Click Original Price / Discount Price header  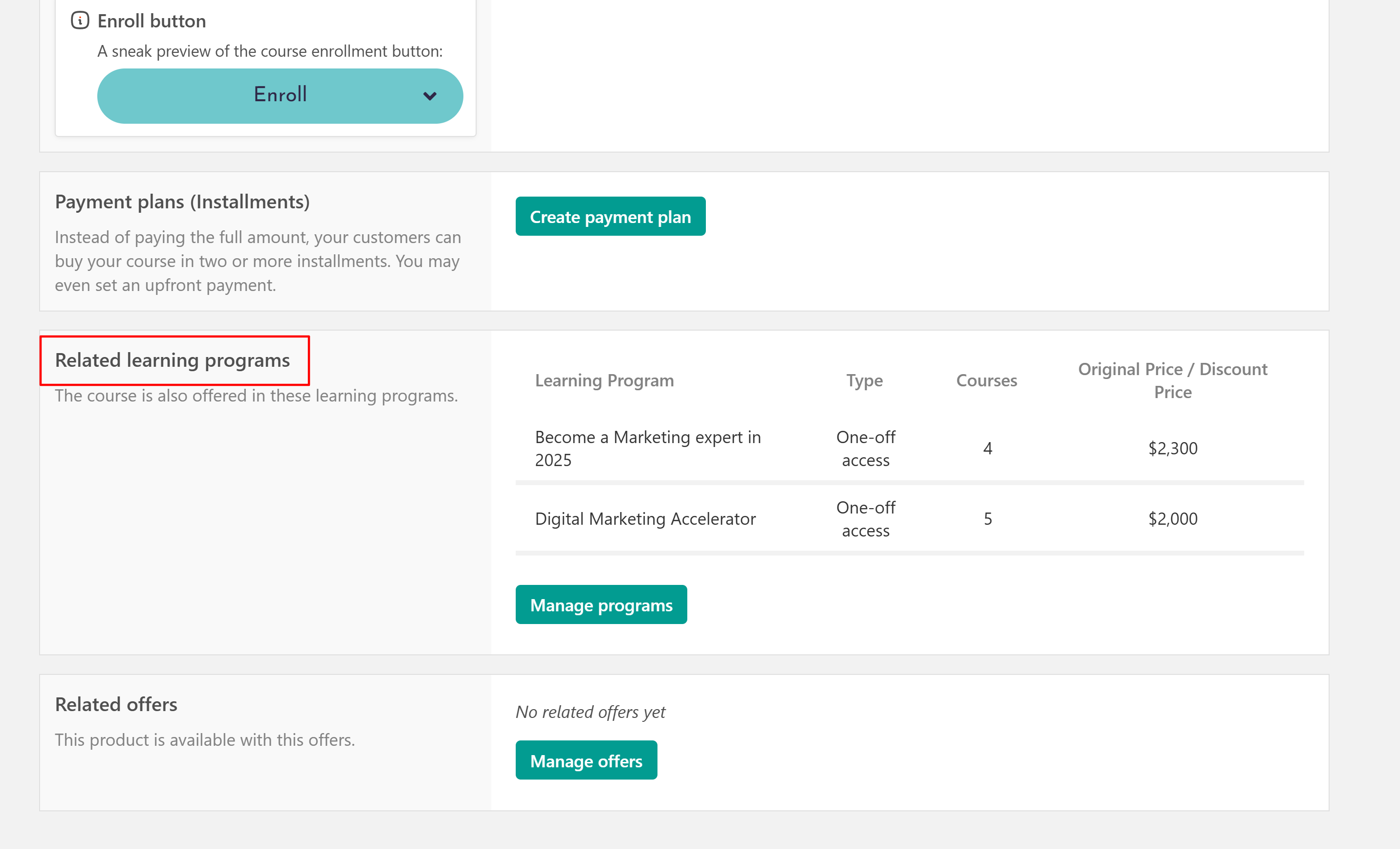pos(1172,381)
